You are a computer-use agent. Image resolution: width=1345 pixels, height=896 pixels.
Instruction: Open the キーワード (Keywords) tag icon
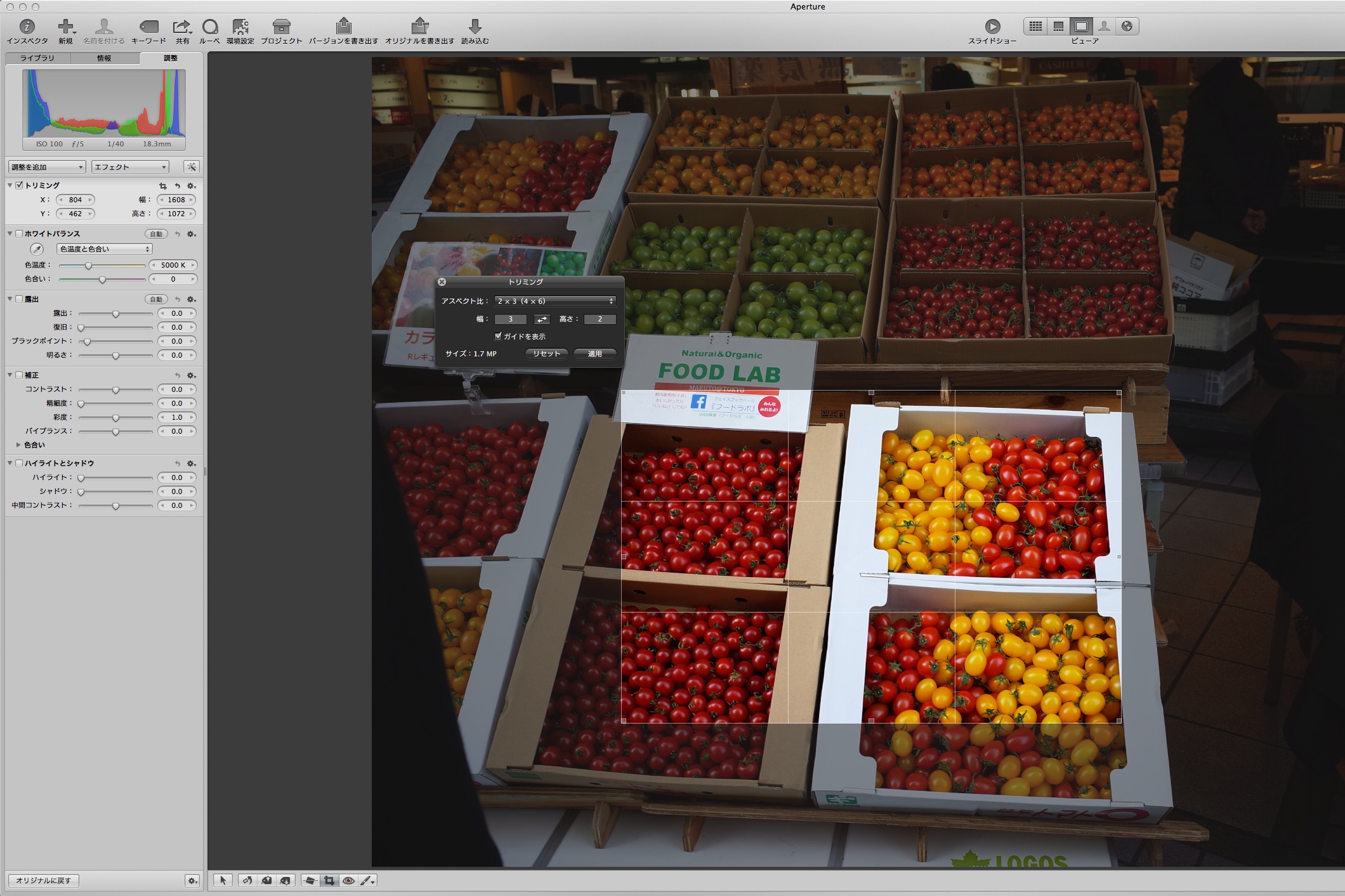(148, 27)
